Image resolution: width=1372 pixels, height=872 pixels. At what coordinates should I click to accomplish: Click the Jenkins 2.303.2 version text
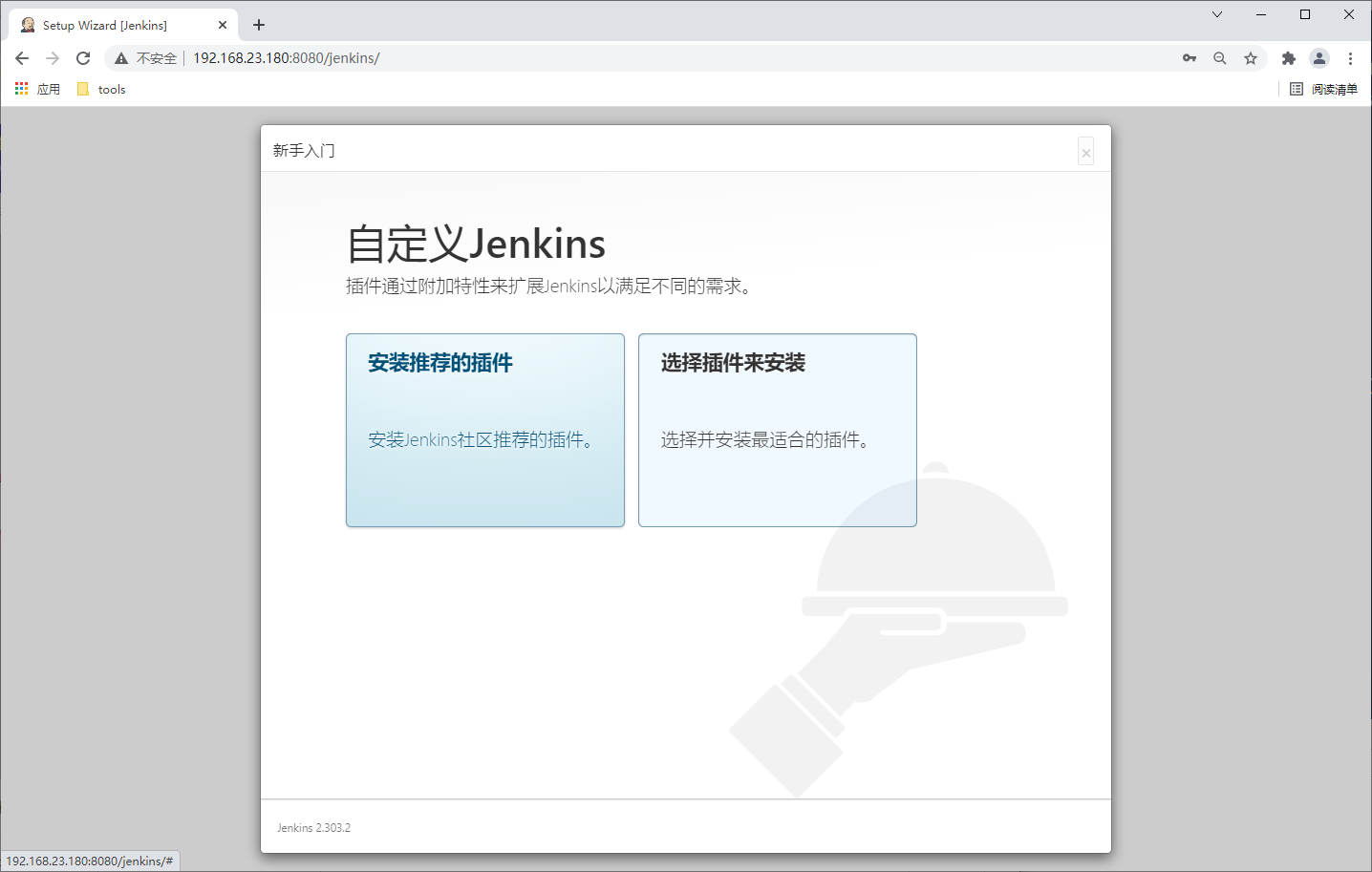point(313,828)
